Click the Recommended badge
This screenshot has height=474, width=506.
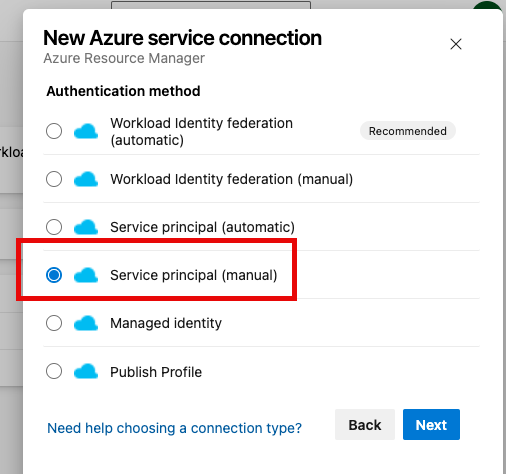[408, 131]
